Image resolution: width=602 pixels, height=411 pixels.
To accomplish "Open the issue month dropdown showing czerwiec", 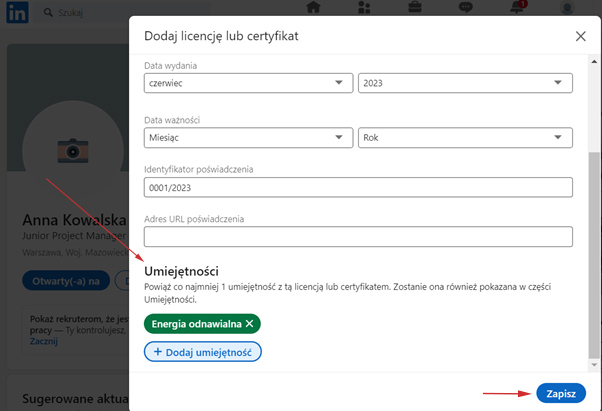I will [x=248, y=83].
